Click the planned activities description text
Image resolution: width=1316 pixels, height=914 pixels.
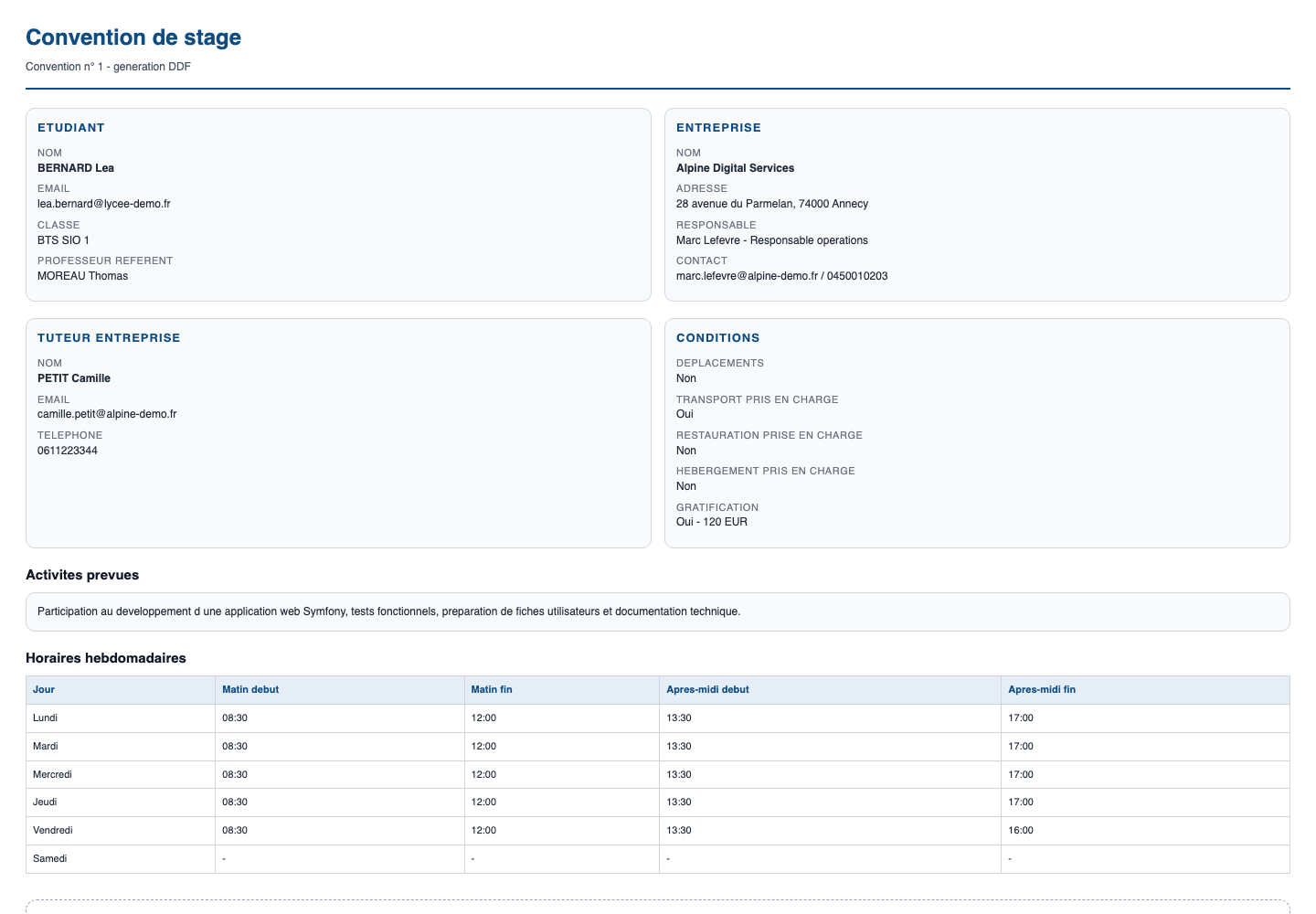(x=388, y=611)
